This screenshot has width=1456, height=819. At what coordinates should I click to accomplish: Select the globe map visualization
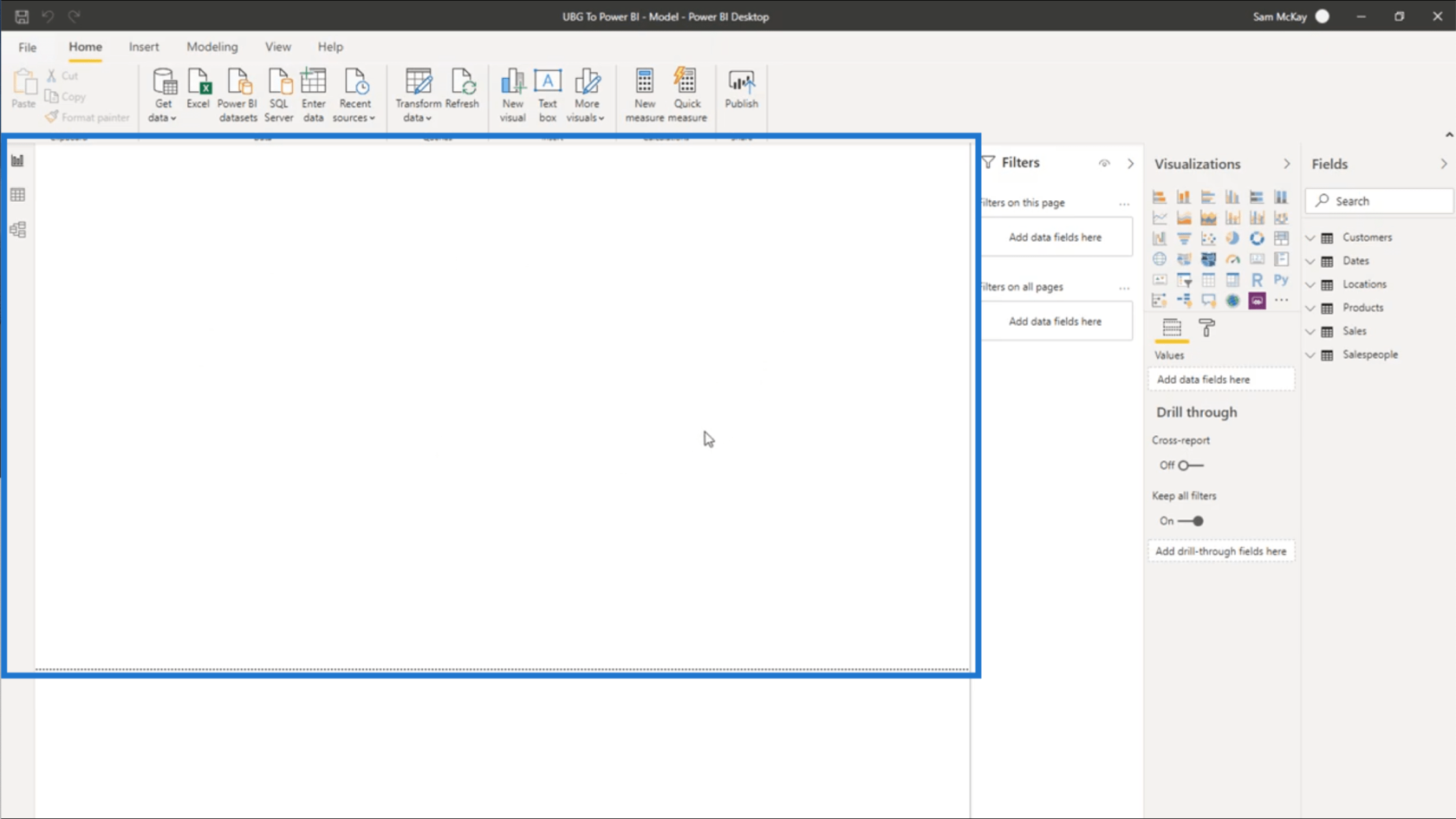point(1160,259)
